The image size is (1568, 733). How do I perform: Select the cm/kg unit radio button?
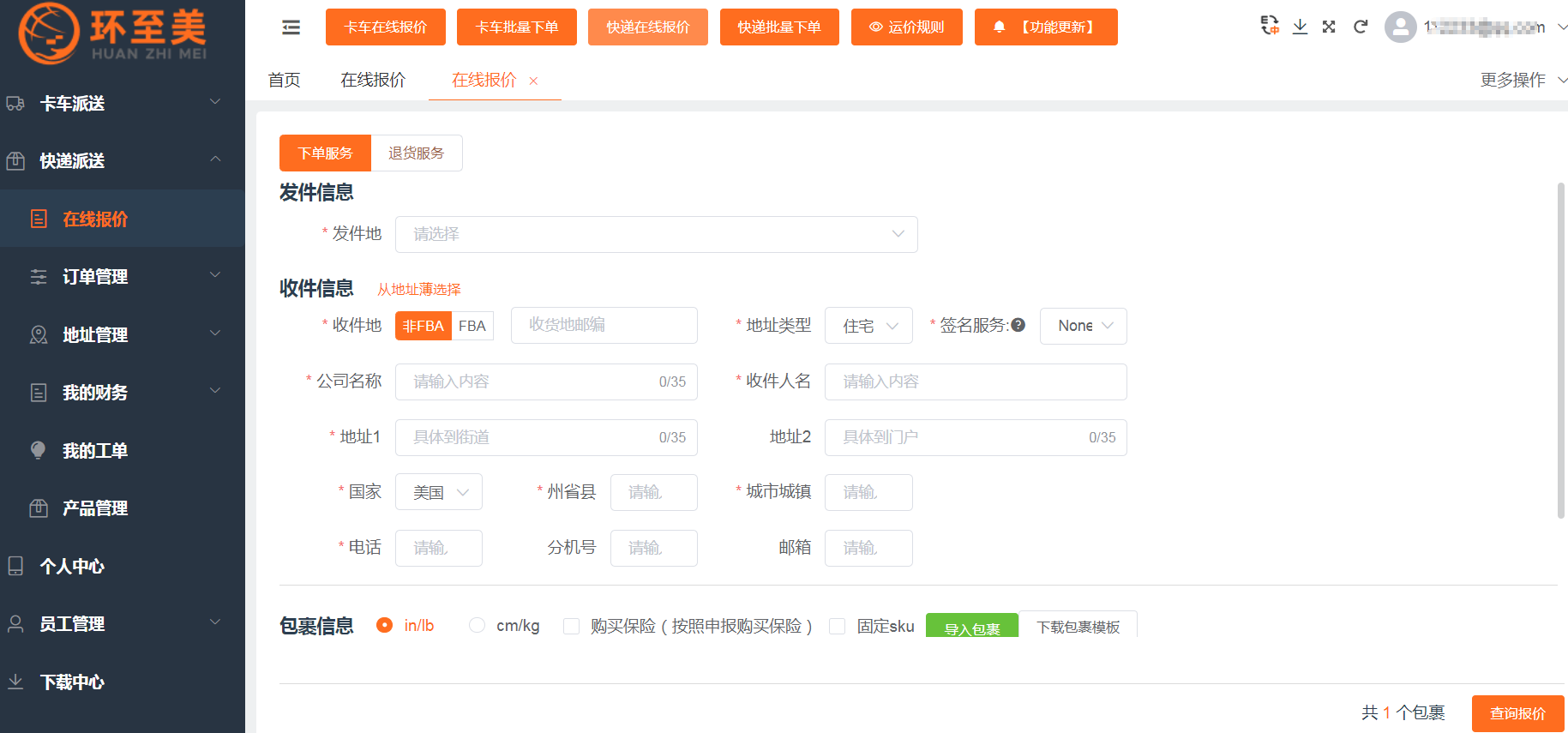pos(478,626)
